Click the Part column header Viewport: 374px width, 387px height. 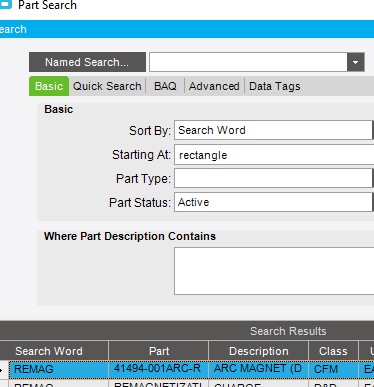[159, 351]
